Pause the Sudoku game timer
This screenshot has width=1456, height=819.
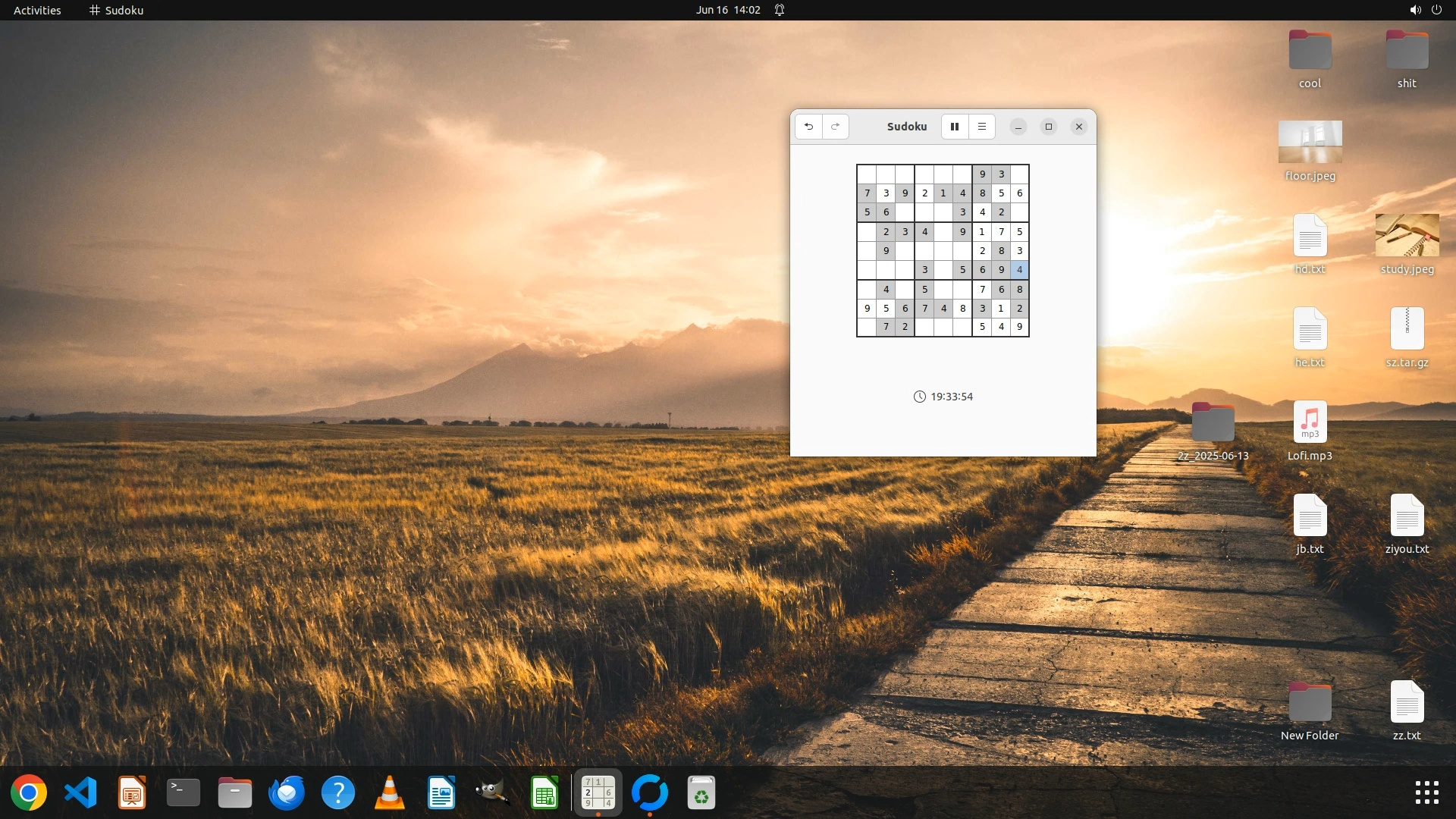tap(955, 127)
